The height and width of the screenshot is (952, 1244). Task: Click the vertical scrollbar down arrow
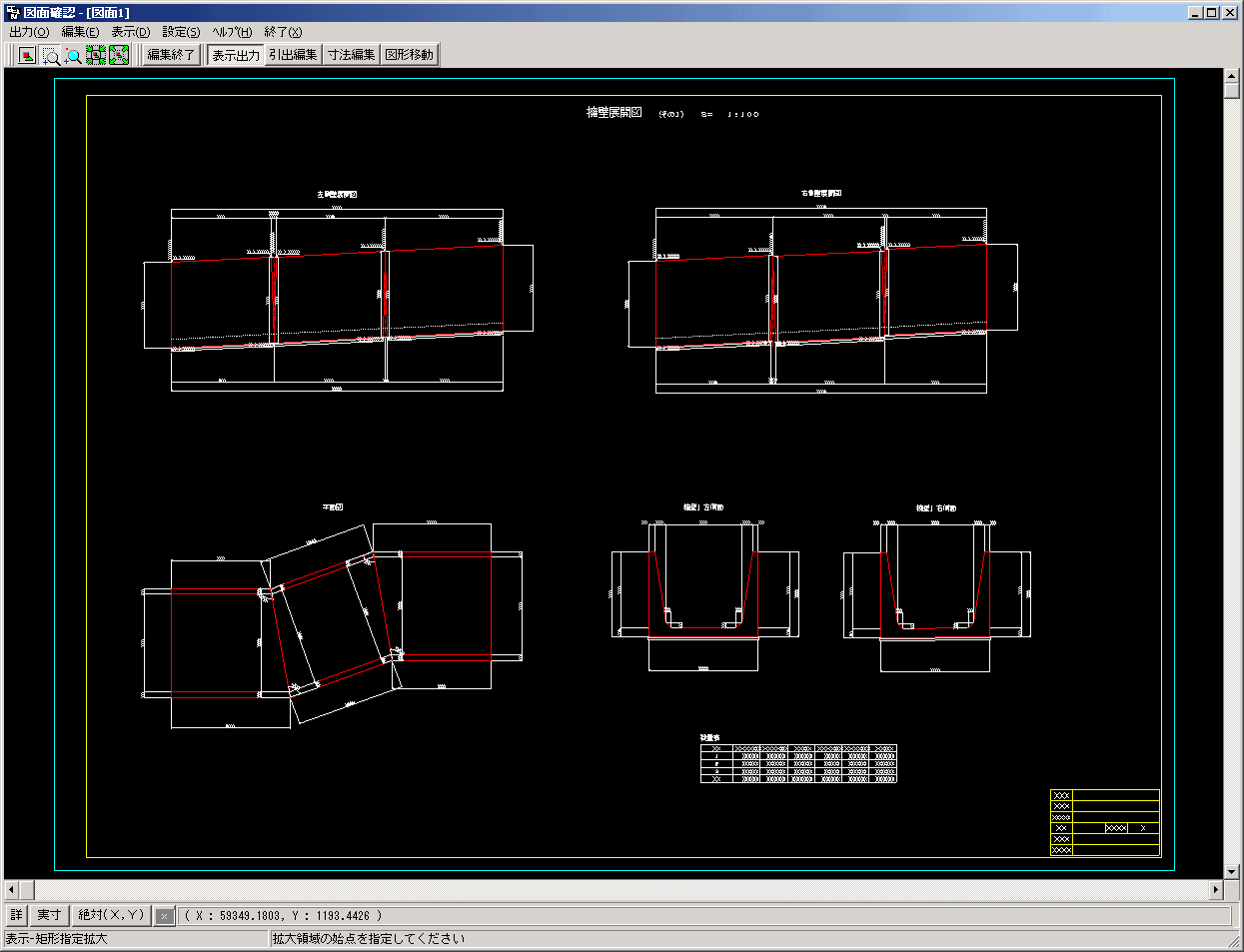click(1232, 871)
